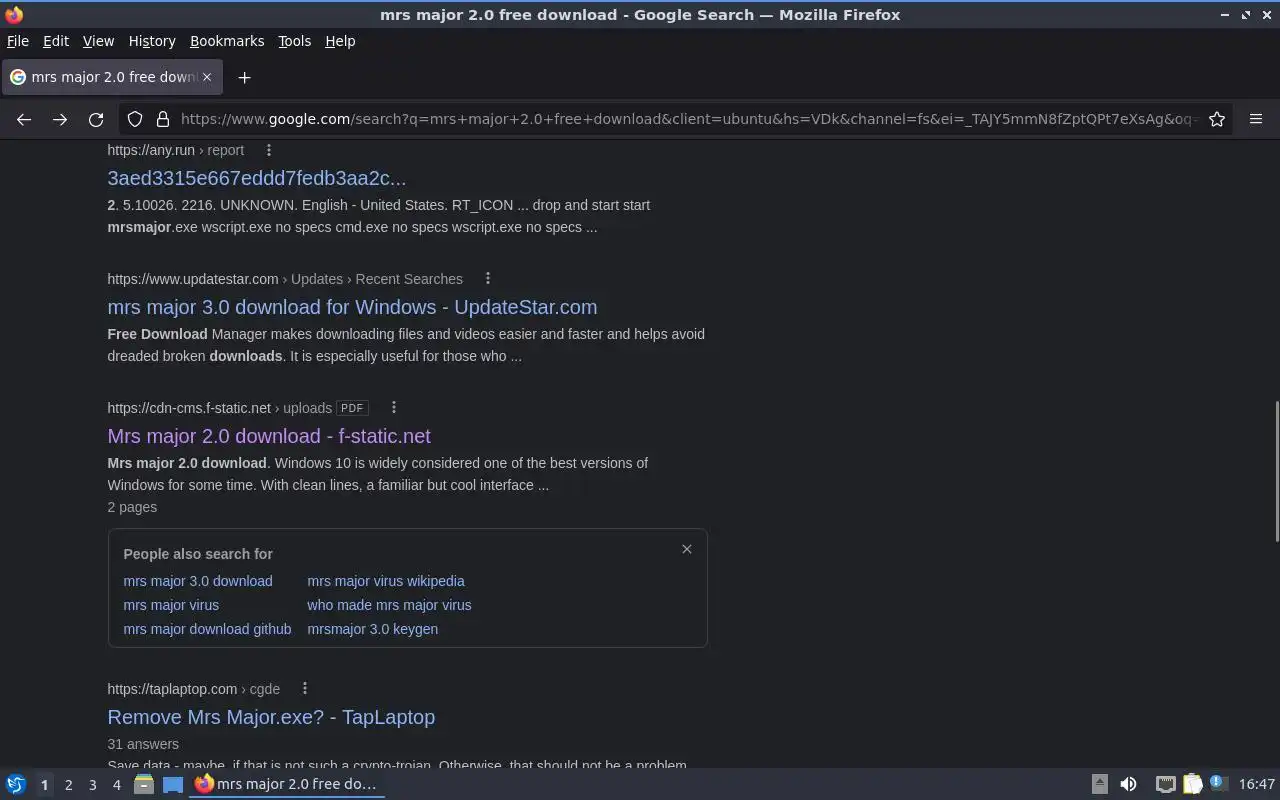Image resolution: width=1280 pixels, height=800 pixels.
Task: Open options dots for f-static.net result
Action: click(393, 407)
